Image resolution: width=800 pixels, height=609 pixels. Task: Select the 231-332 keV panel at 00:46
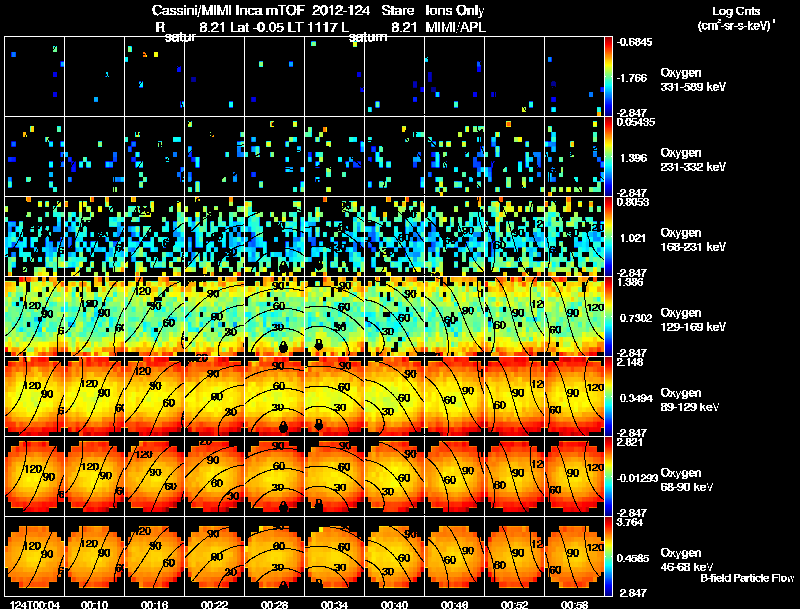click(454, 157)
